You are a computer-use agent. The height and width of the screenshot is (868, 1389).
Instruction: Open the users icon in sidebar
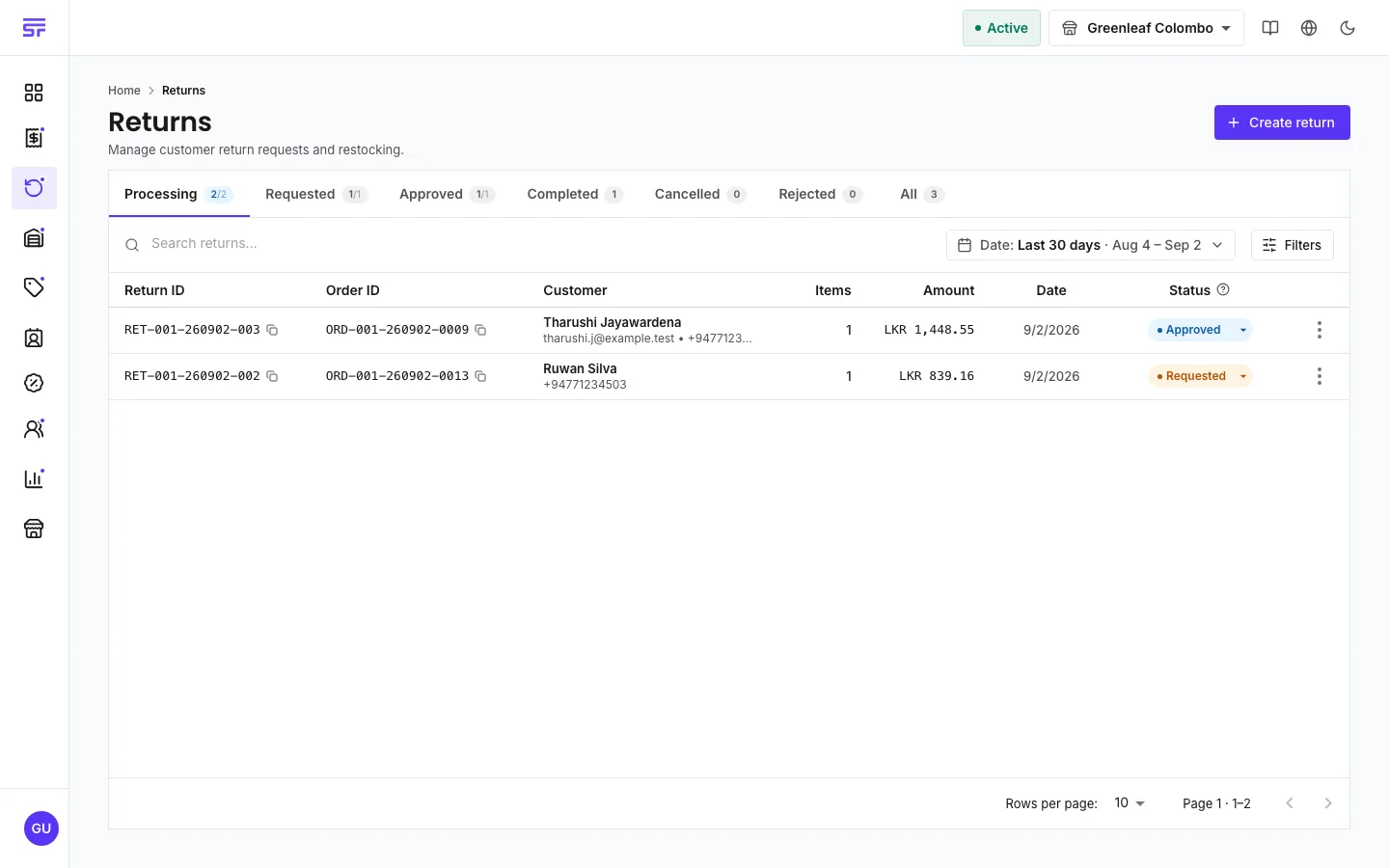coord(34,429)
